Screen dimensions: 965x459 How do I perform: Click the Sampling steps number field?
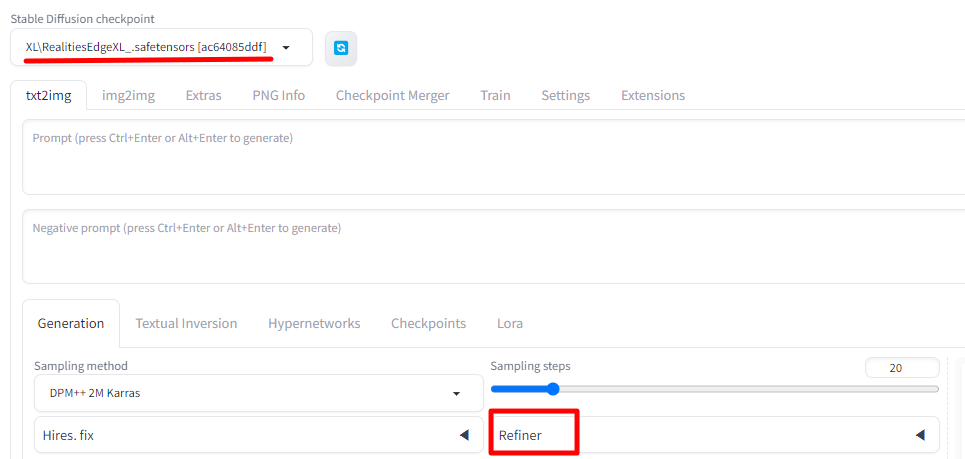click(x=902, y=368)
